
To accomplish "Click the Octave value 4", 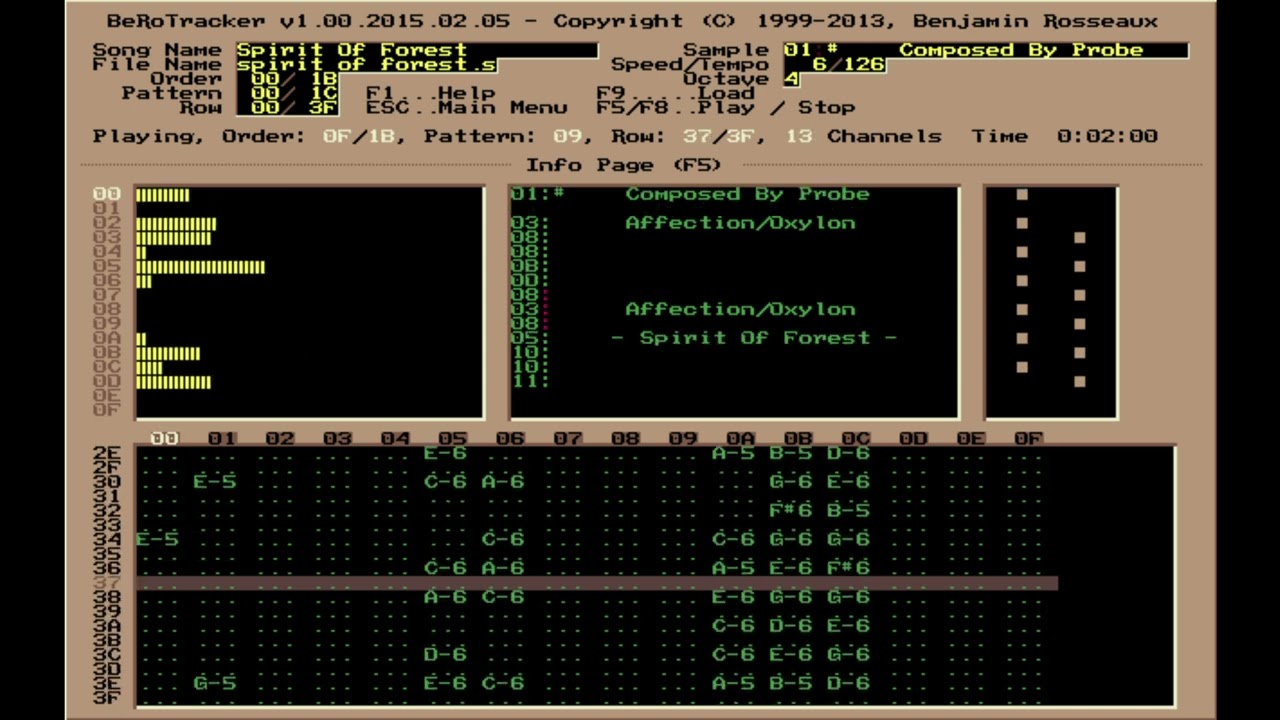I will click(791, 79).
